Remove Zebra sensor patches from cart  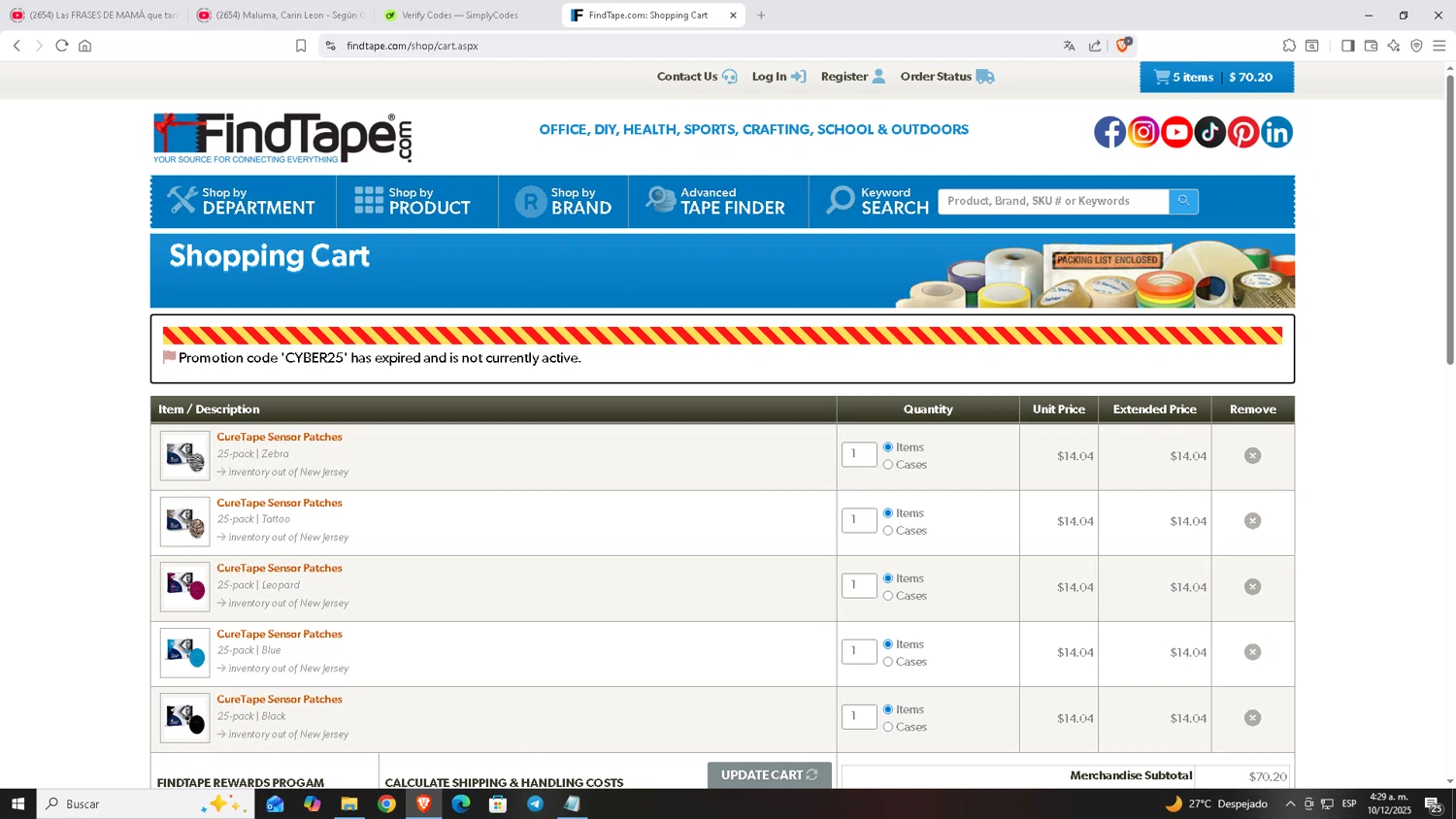[x=1252, y=455]
